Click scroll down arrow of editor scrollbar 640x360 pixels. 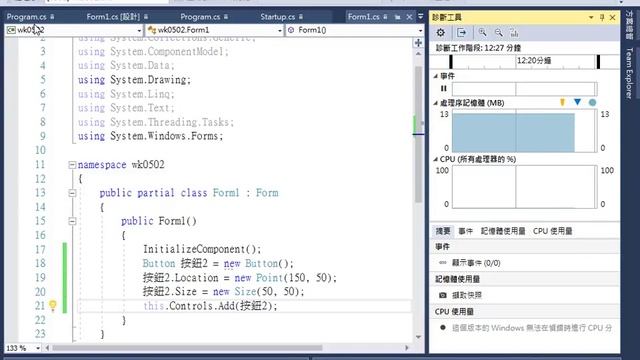[x=418, y=337]
